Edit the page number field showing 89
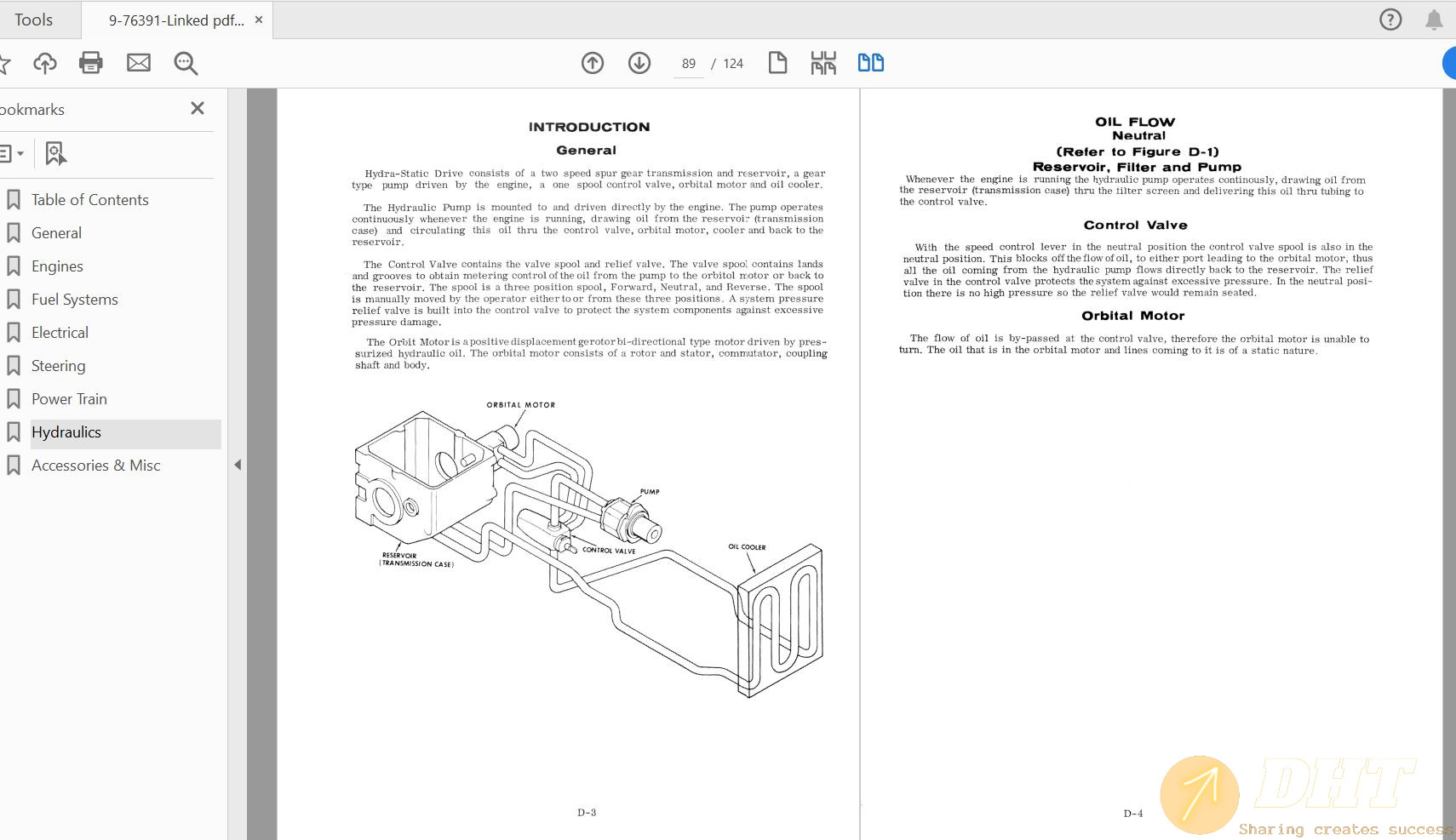1456x840 pixels. click(688, 63)
